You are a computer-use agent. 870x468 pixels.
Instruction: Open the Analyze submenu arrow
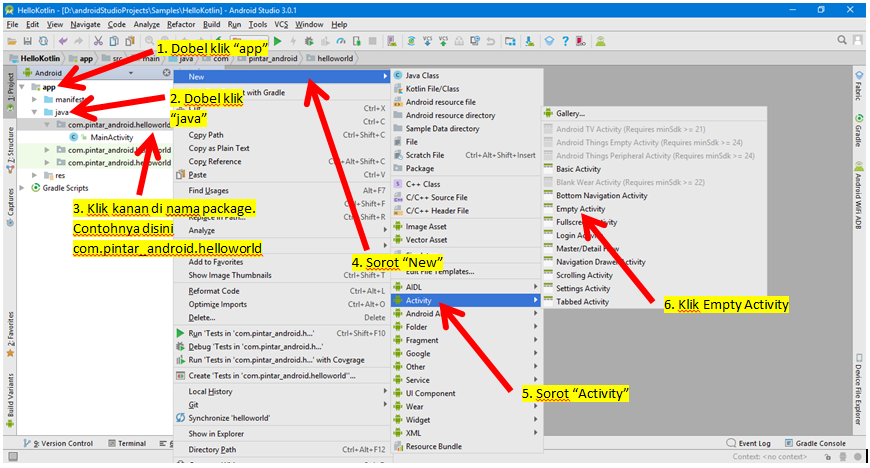(x=385, y=230)
